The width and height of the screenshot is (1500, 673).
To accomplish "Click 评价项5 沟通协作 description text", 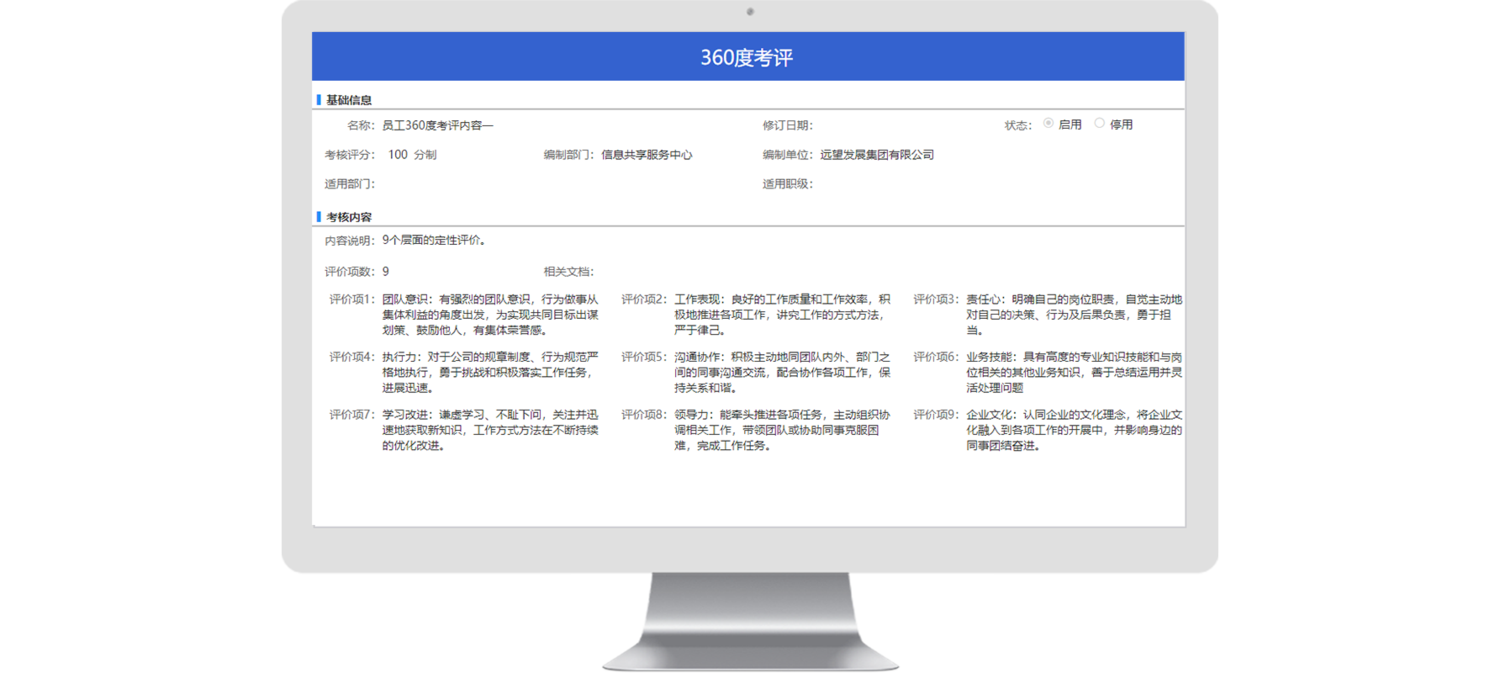I will [782, 372].
